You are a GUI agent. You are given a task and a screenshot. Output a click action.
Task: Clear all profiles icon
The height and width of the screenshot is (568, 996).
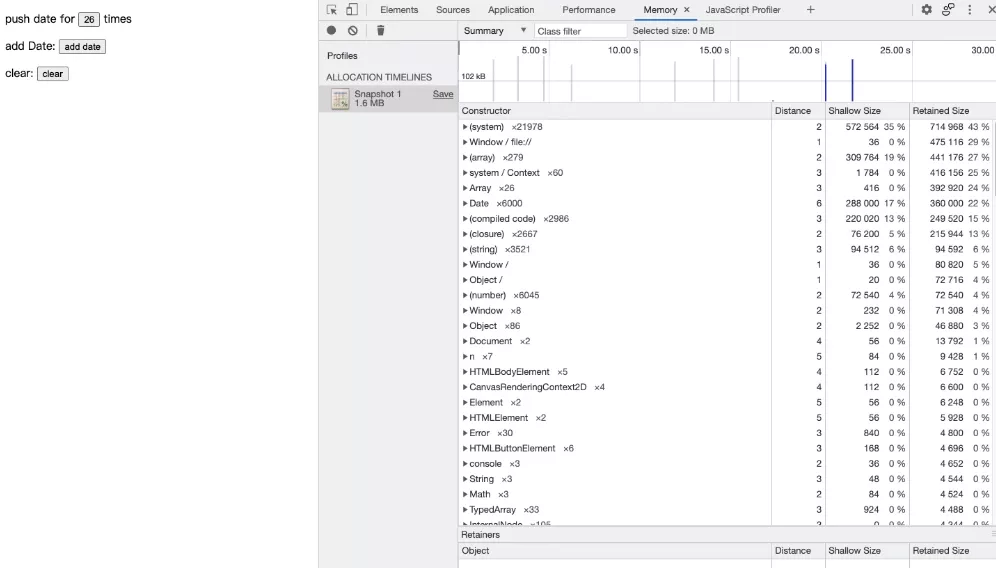coord(353,30)
